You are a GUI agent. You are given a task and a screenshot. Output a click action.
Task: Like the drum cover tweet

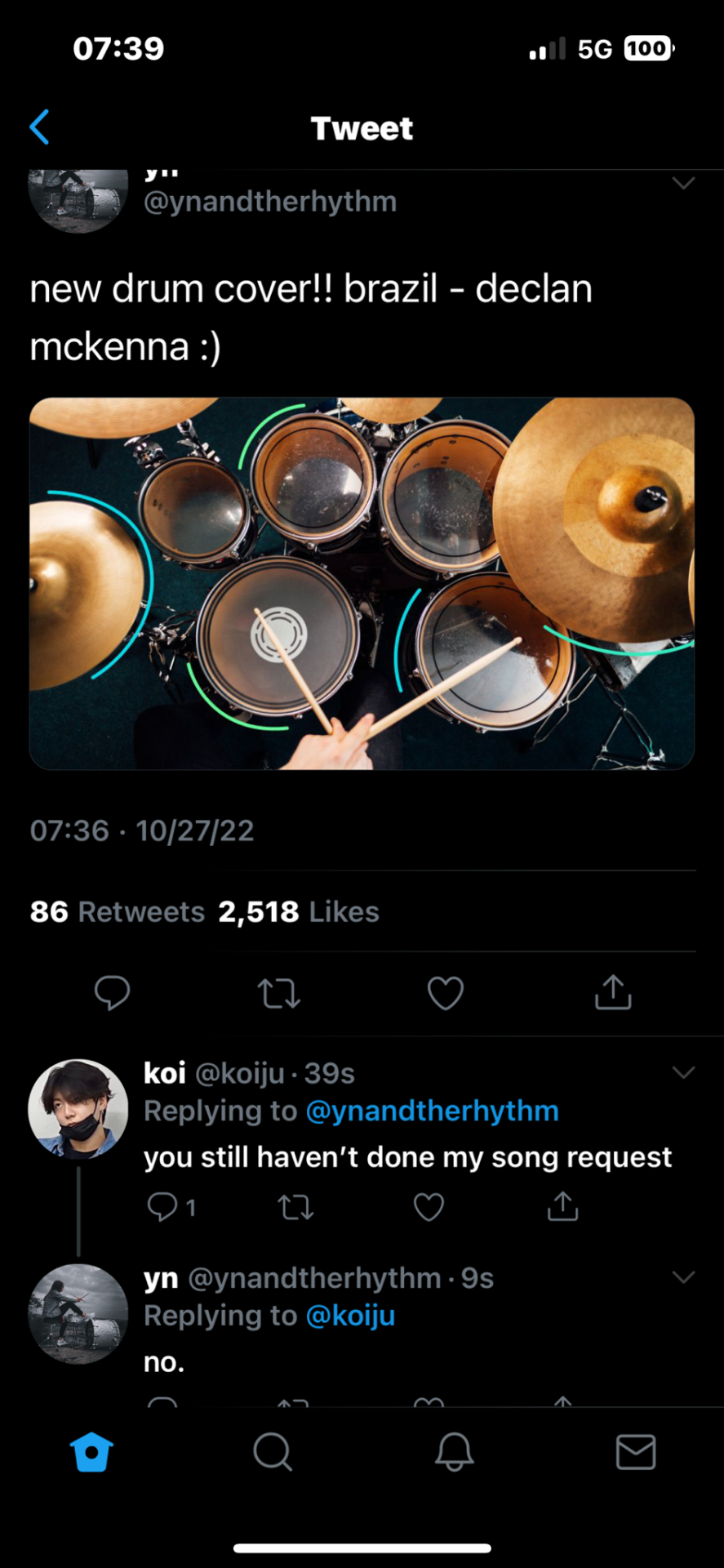click(x=446, y=993)
